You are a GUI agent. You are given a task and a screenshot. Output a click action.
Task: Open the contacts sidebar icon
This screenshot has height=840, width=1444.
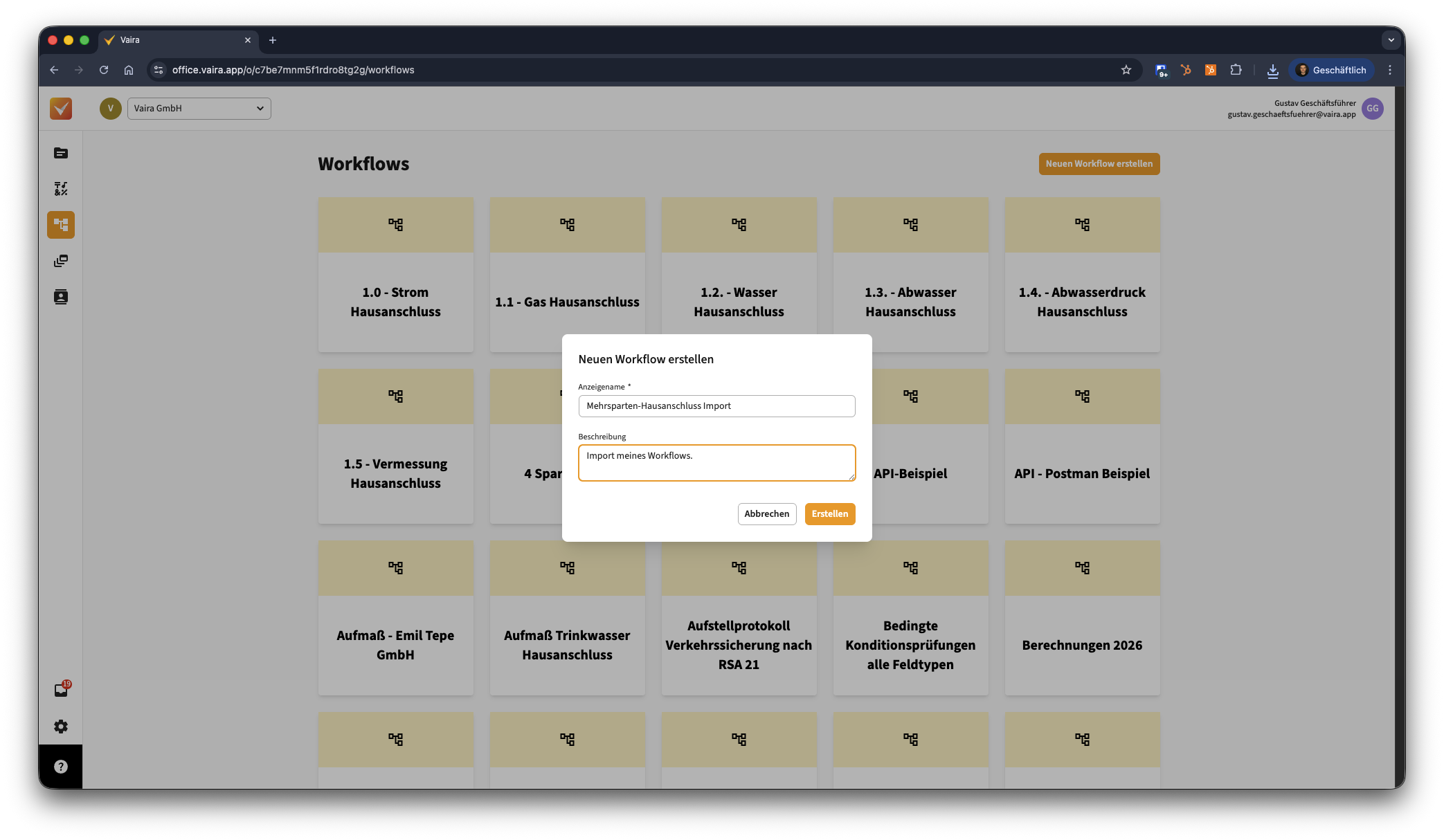coord(61,297)
